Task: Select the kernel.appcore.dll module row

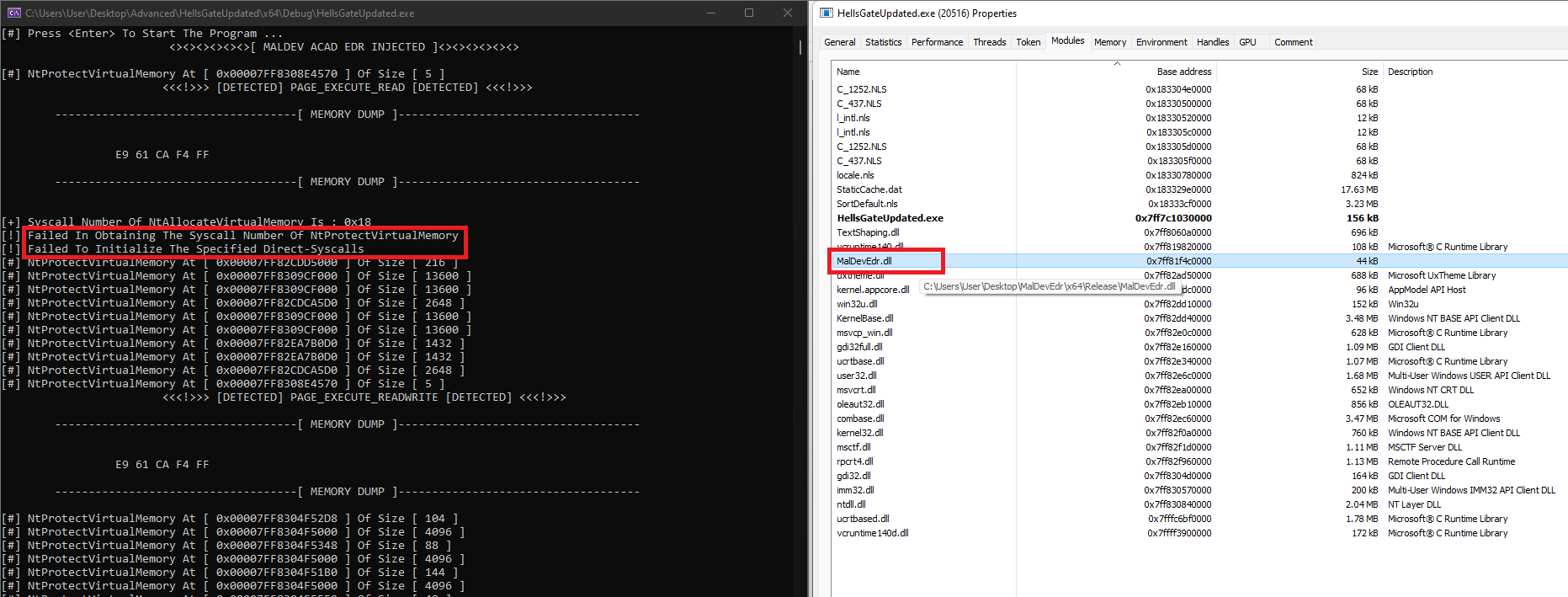Action: (1199, 290)
